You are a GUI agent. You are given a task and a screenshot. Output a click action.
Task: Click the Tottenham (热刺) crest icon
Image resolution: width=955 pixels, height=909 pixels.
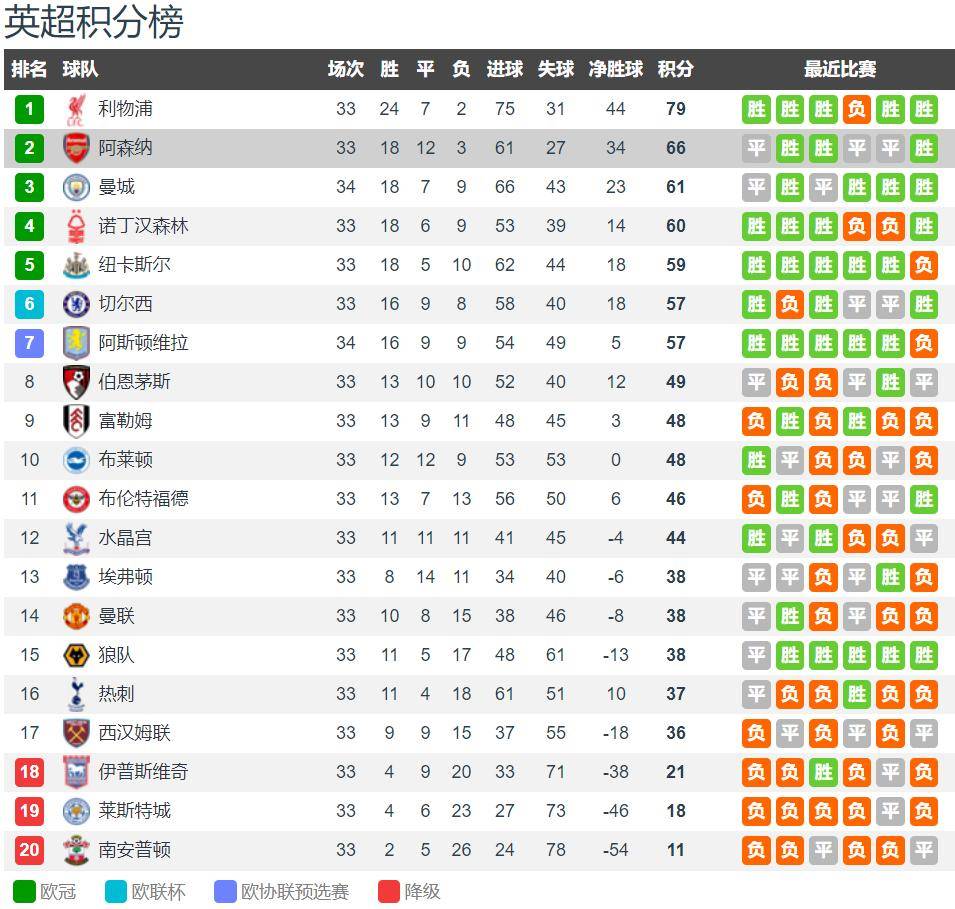tap(76, 694)
